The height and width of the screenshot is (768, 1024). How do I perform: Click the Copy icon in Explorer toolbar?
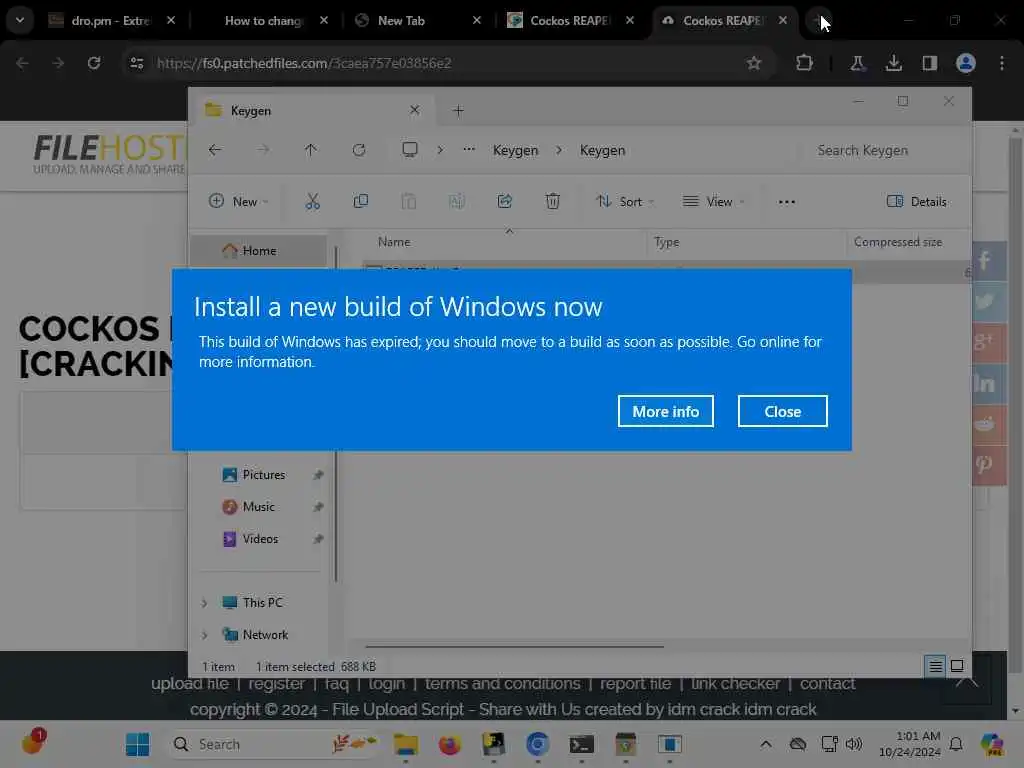pos(360,201)
